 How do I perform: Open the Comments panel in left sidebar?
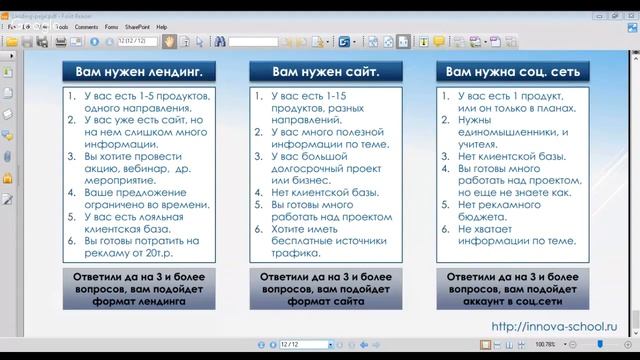(8, 136)
